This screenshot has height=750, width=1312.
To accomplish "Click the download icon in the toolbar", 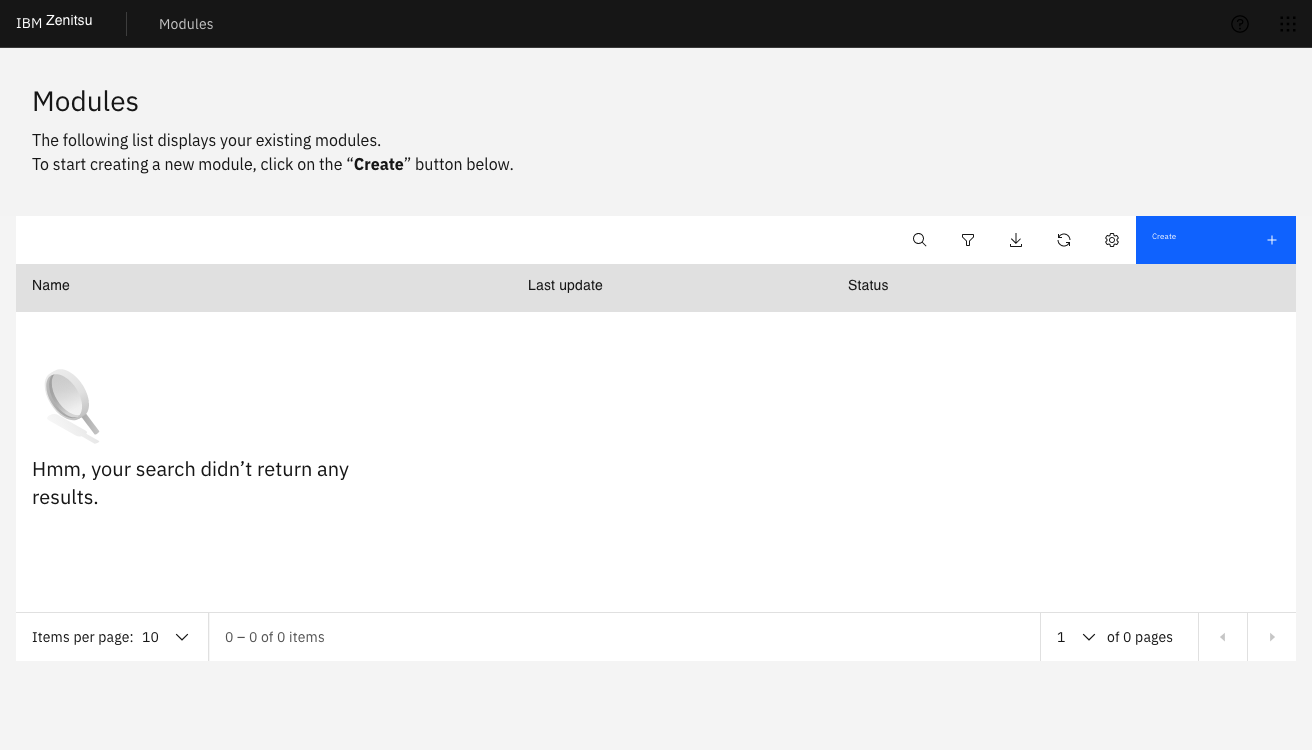I will click(1016, 240).
